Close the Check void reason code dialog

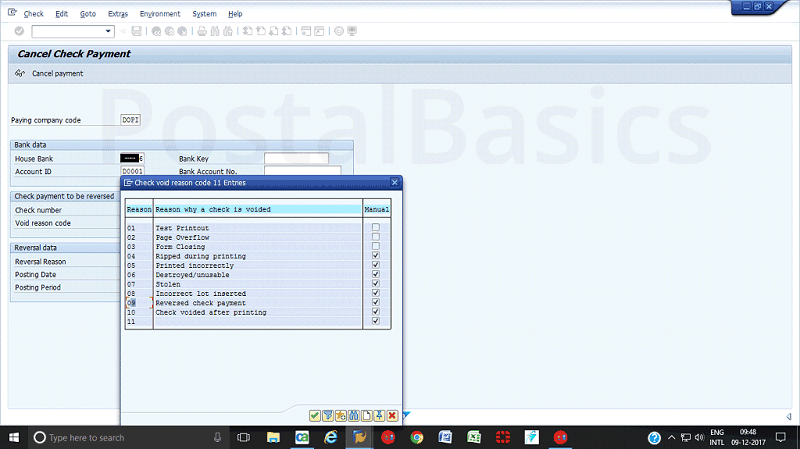[x=395, y=183]
